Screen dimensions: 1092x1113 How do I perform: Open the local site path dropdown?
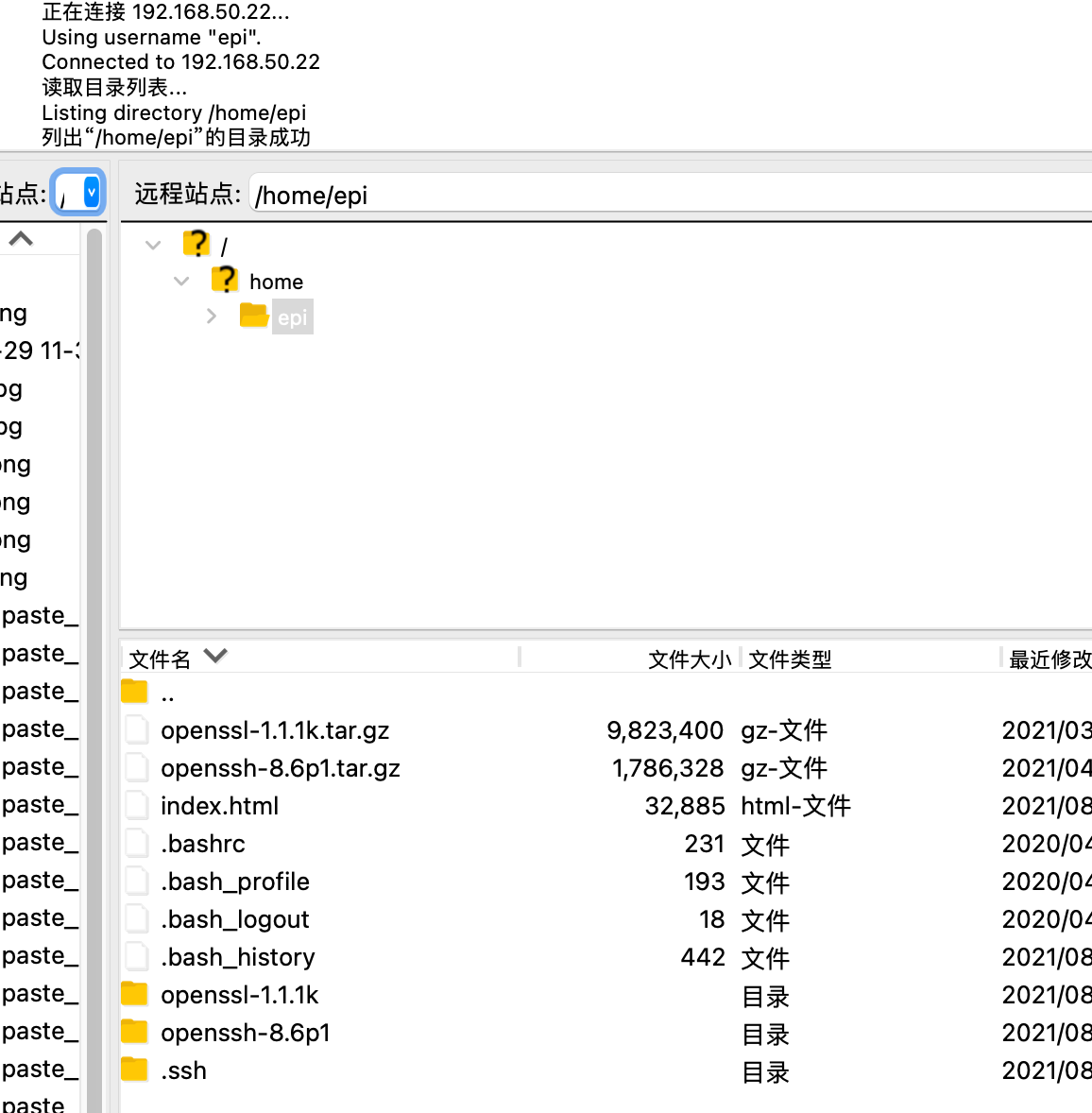click(92, 193)
